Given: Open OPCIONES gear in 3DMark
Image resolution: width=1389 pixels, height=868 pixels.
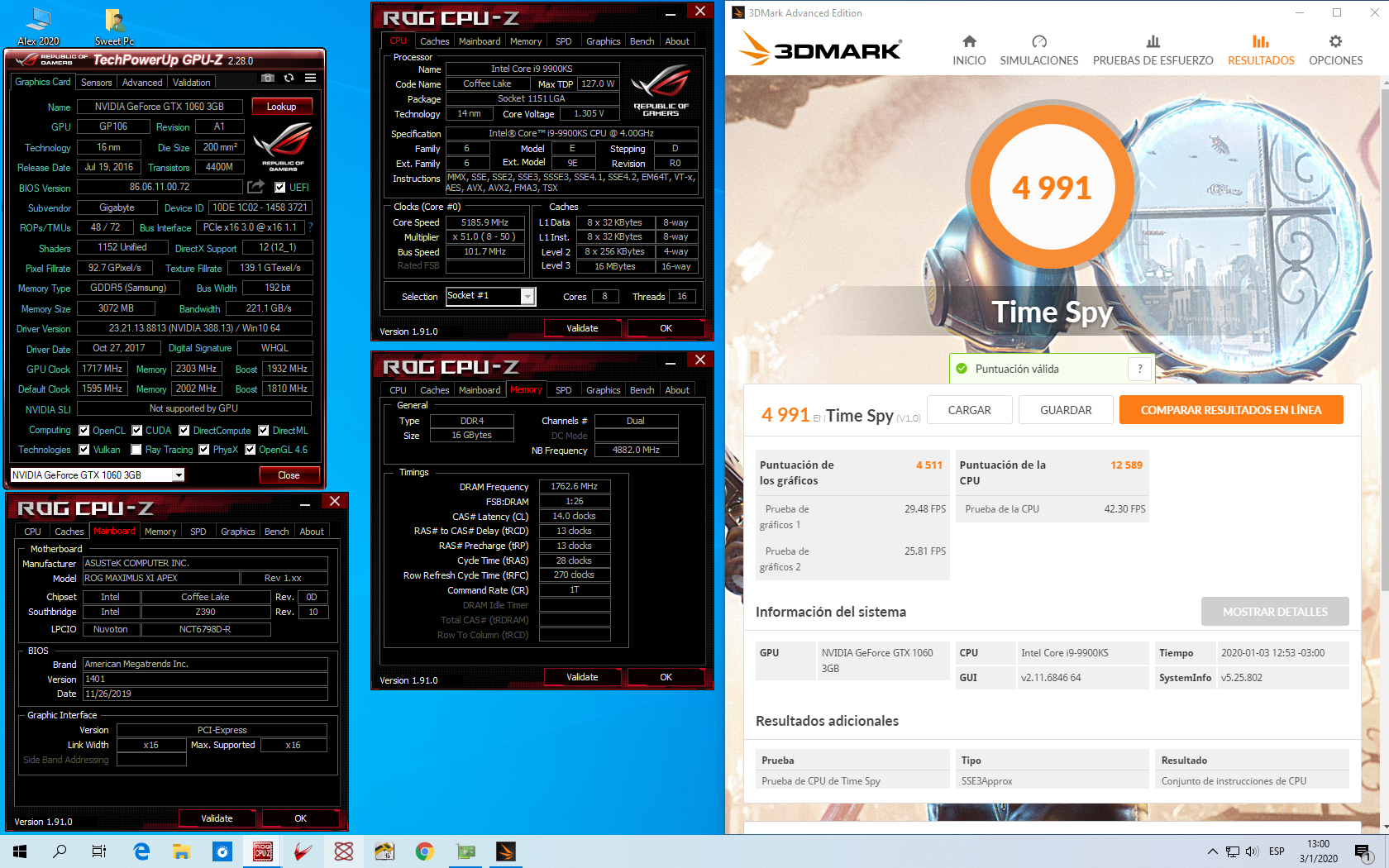Looking at the screenshot, I should [1335, 50].
